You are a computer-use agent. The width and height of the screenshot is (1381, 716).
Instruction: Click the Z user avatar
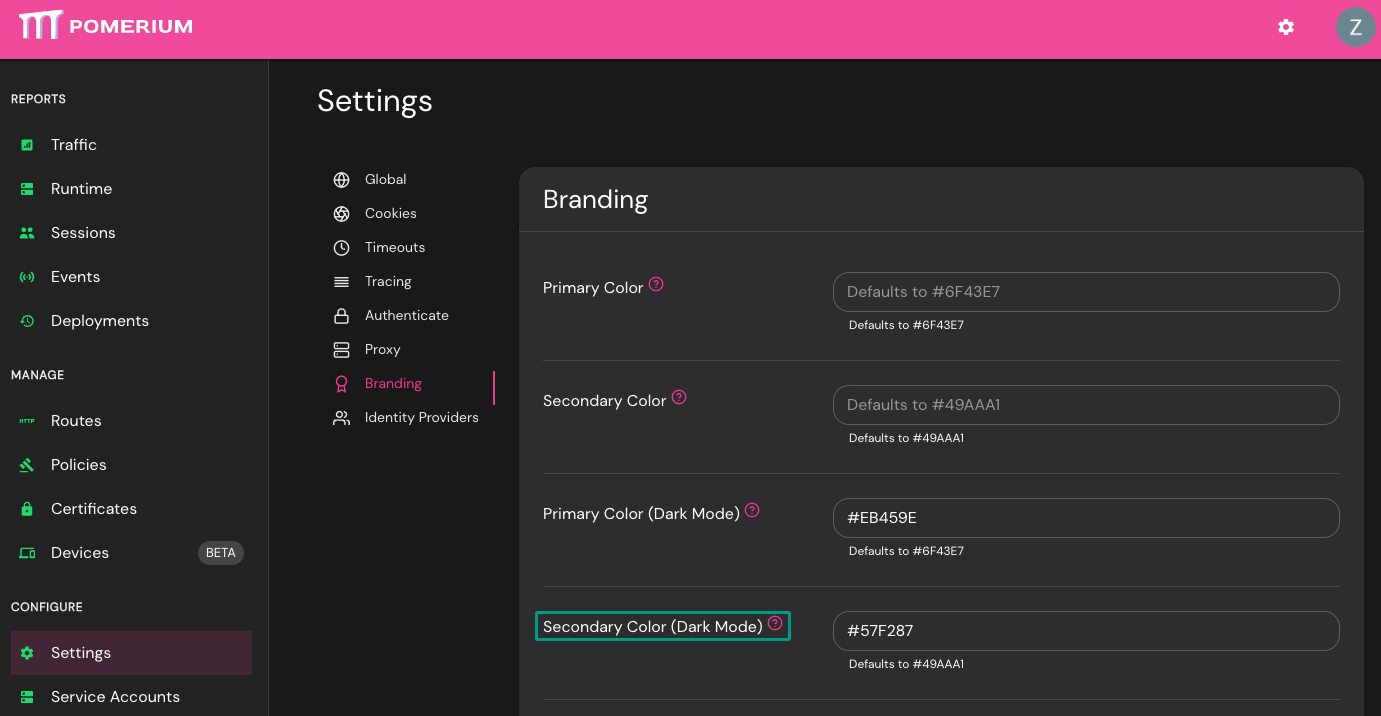pos(1356,27)
